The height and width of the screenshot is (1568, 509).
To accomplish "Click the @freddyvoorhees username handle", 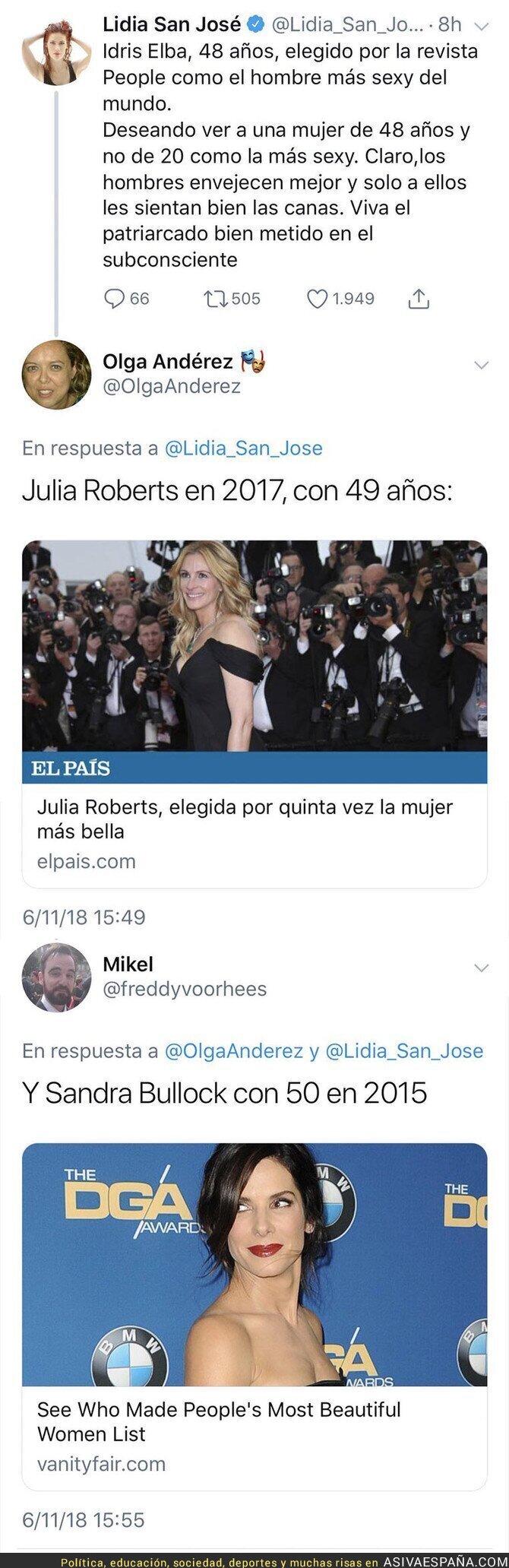I will pyautogui.click(x=185, y=989).
